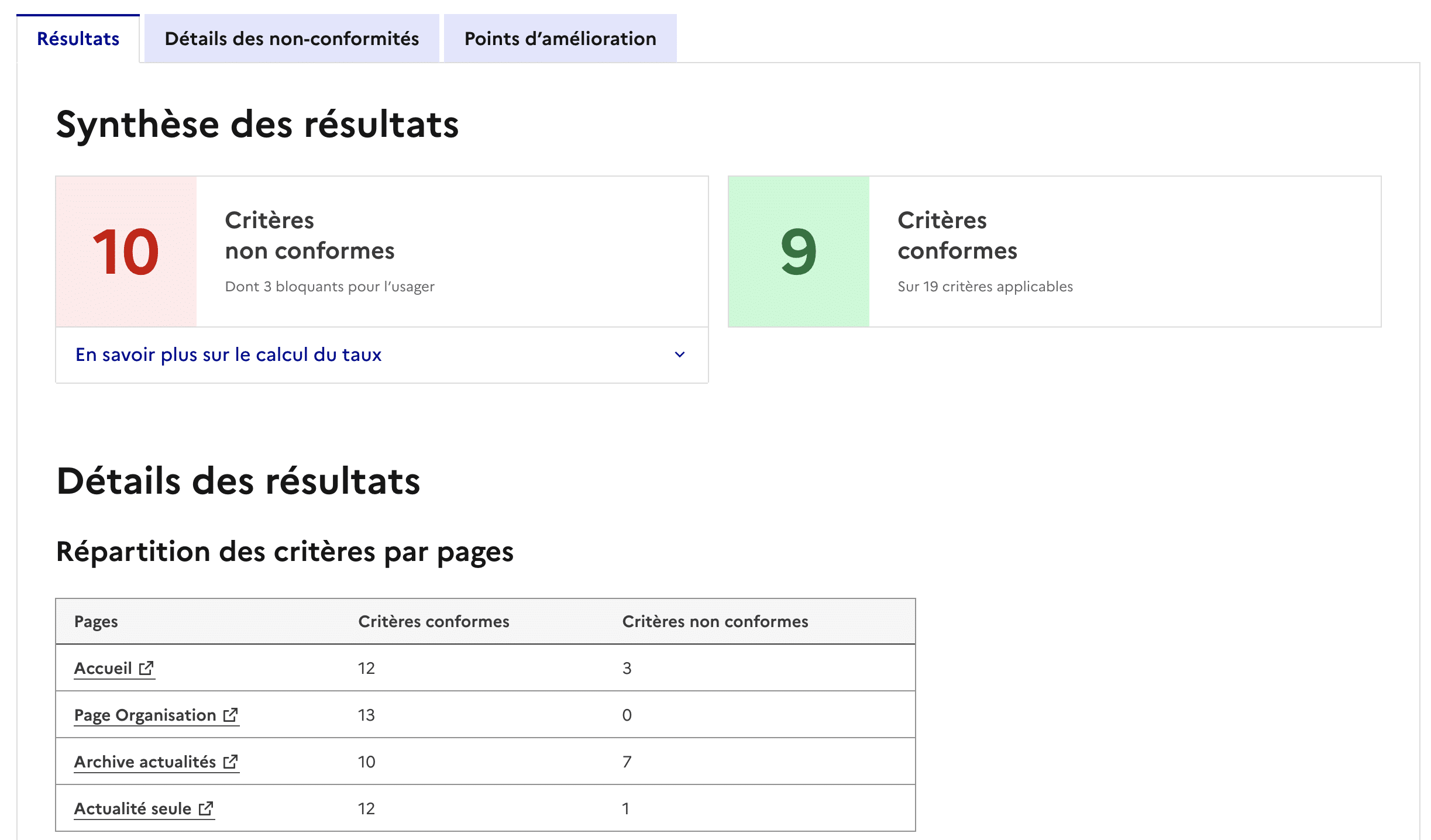Click the 'Critères conformes' card title
Viewport: 1431px width, 840px height.
[x=957, y=236]
